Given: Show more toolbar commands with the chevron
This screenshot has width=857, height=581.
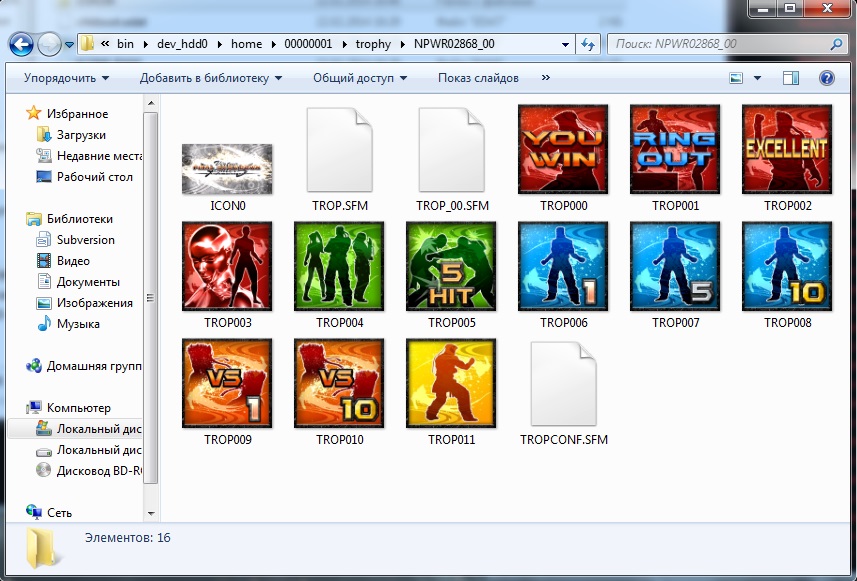Looking at the screenshot, I should pyautogui.click(x=546, y=78).
